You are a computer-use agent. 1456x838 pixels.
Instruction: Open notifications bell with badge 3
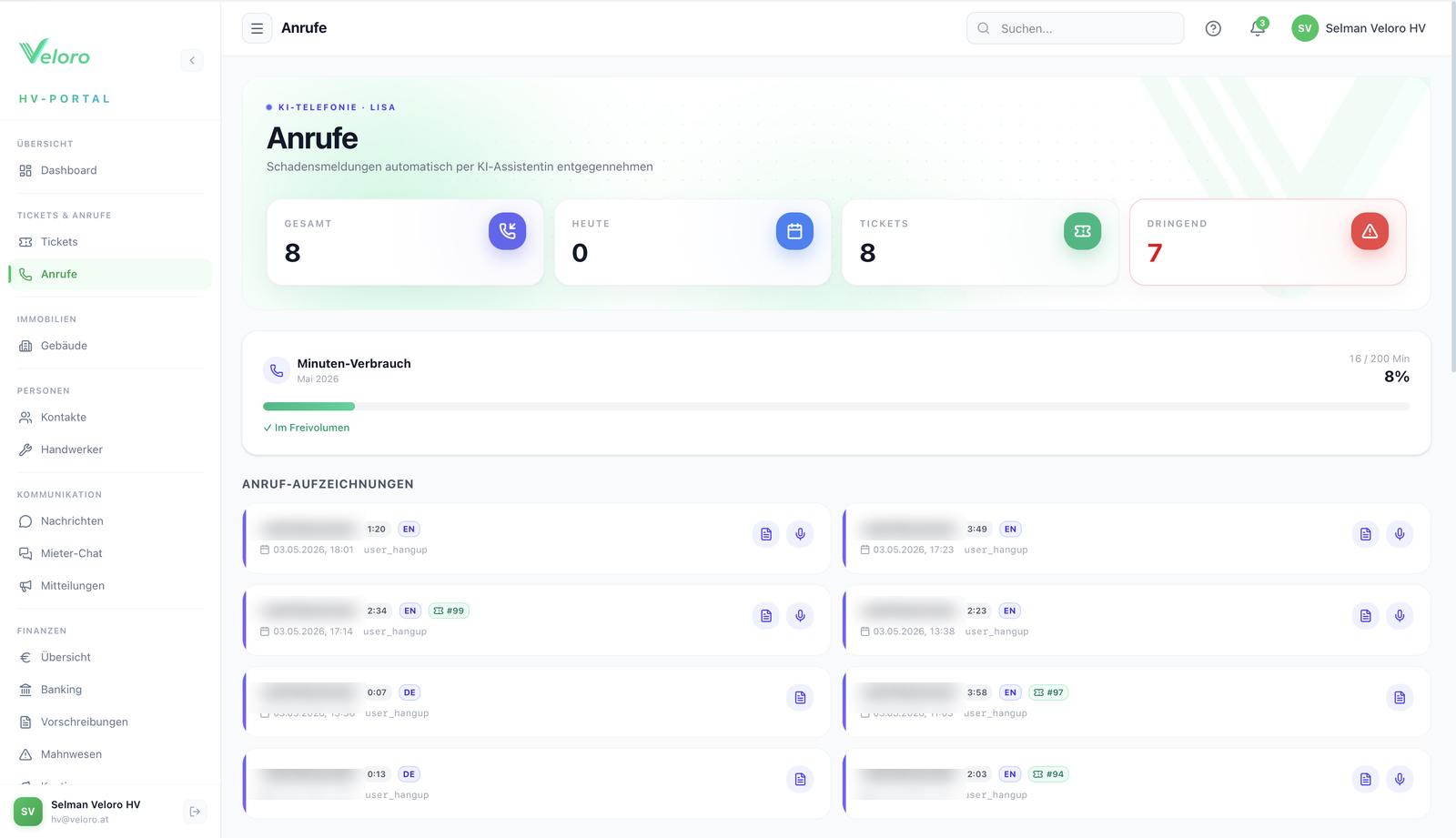coord(1258,28)
